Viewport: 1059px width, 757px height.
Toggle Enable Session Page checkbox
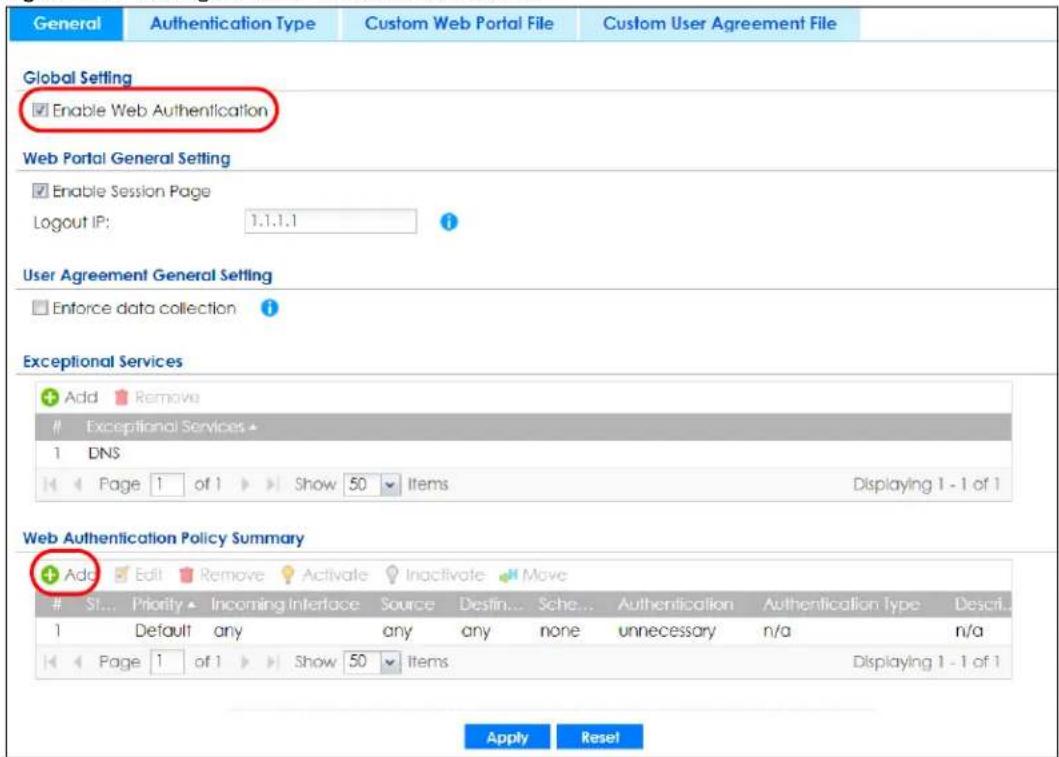(41, 191)
